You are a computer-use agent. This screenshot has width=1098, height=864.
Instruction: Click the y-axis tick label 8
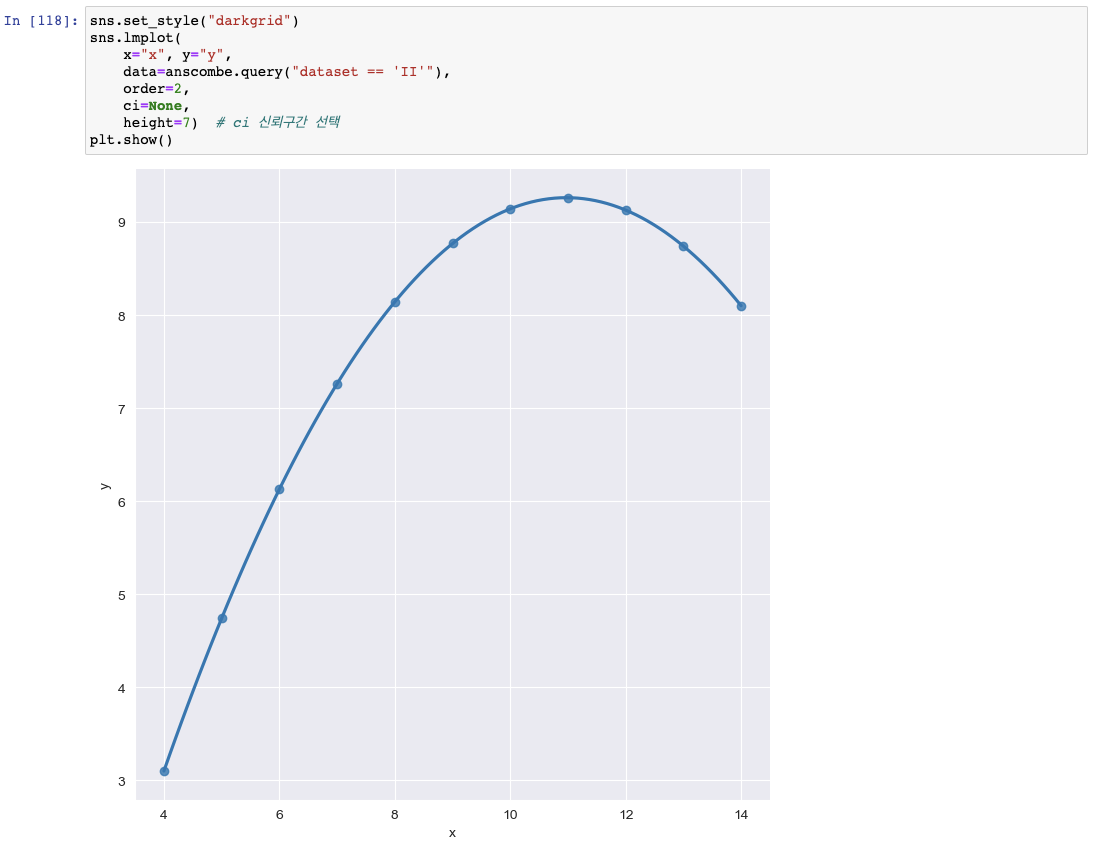click(122, 316)
